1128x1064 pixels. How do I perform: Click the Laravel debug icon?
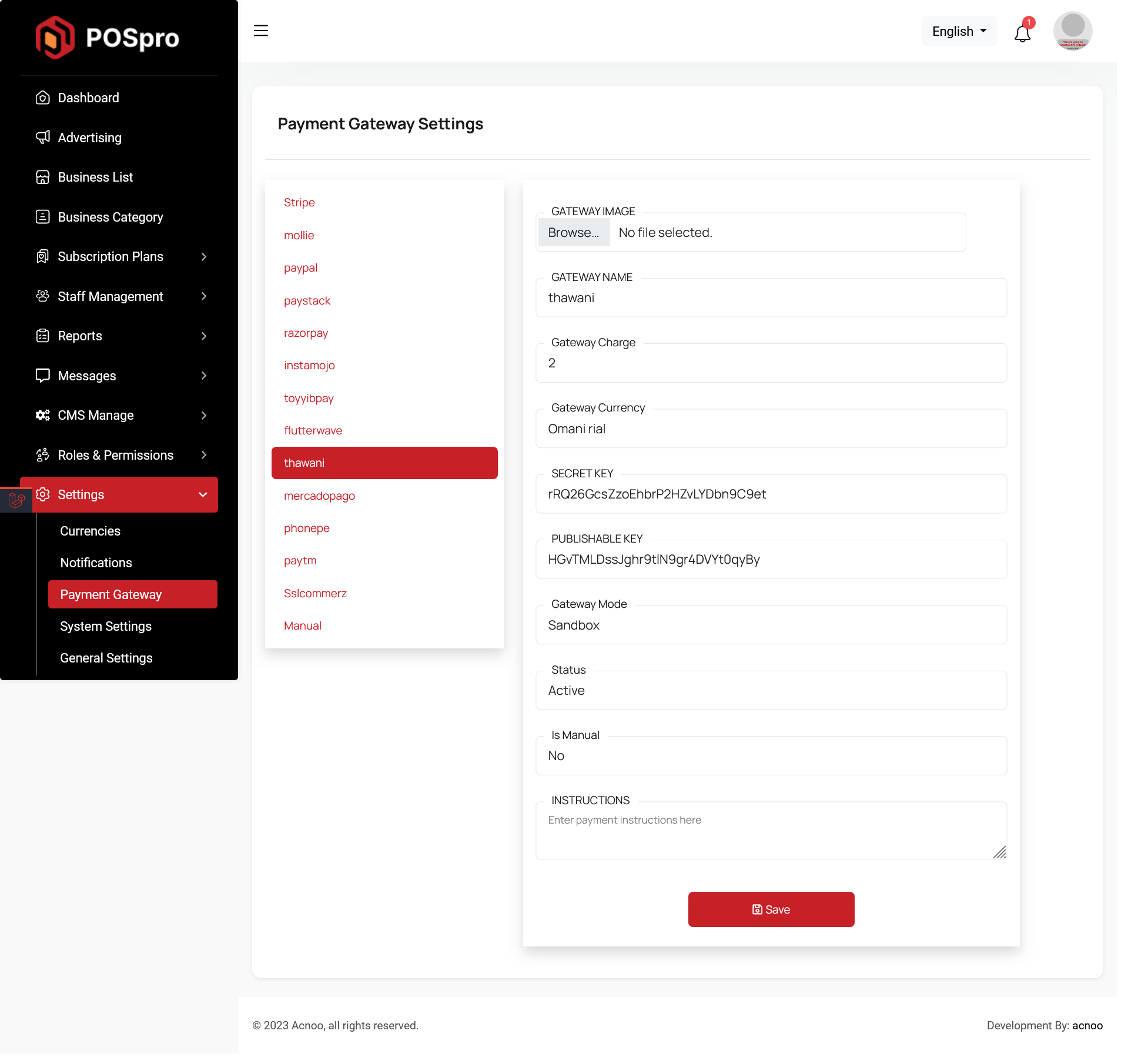[x=16, y=500]
